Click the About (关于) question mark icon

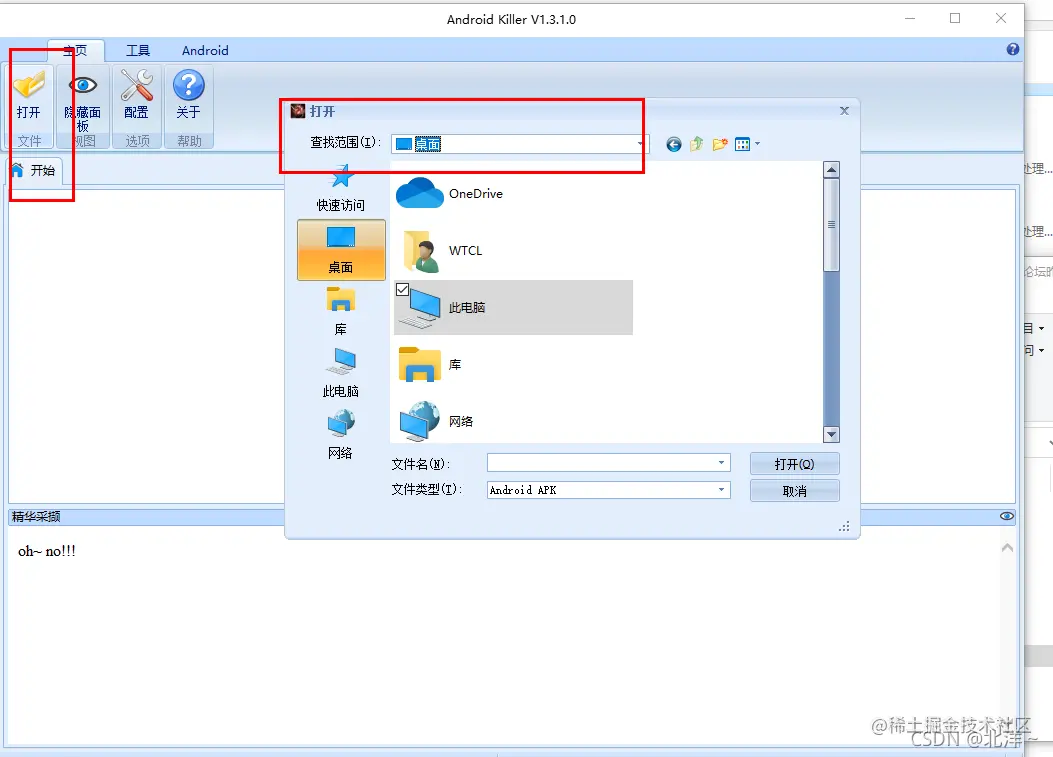[189, 85]
